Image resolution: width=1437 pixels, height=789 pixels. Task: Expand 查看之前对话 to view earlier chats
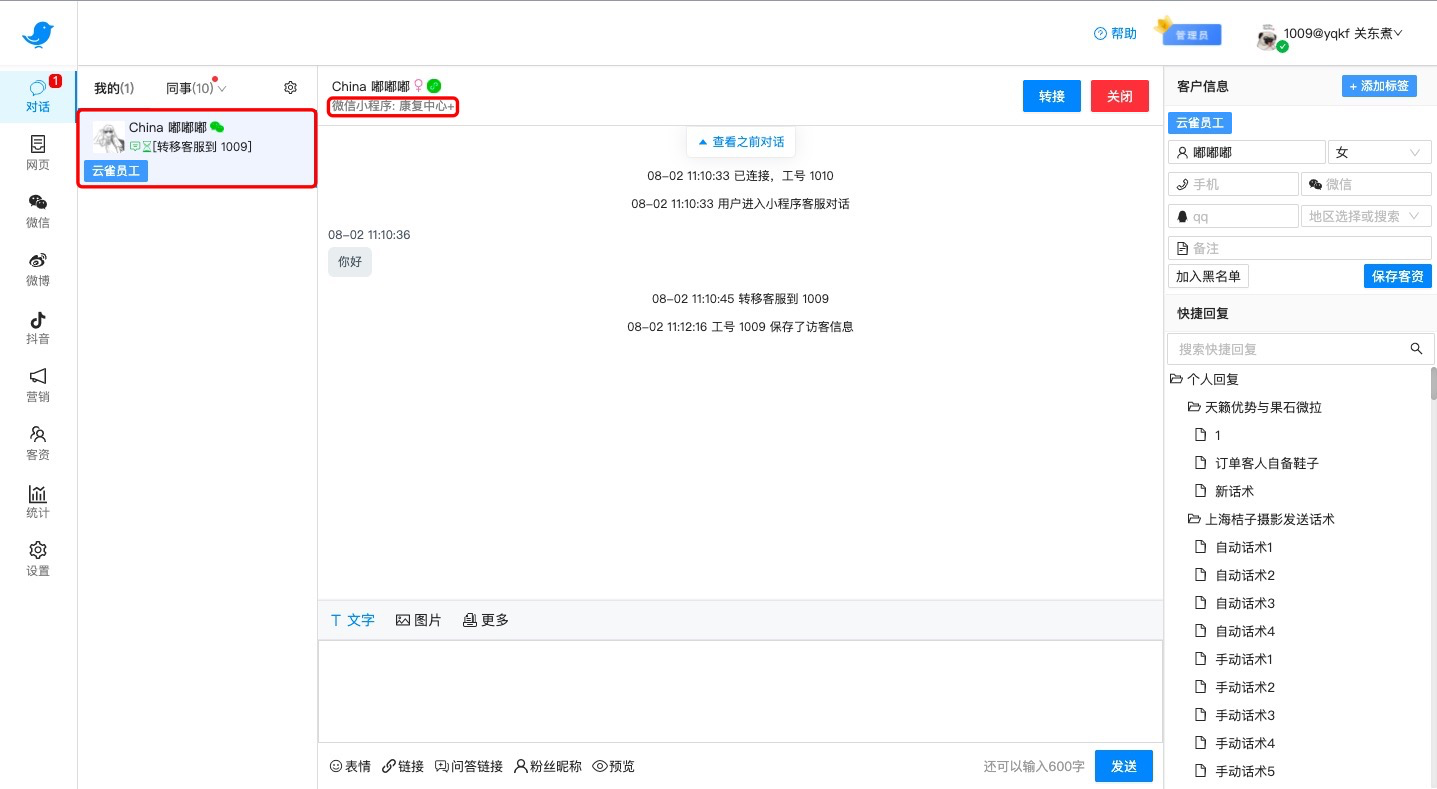tap(740, 141)
